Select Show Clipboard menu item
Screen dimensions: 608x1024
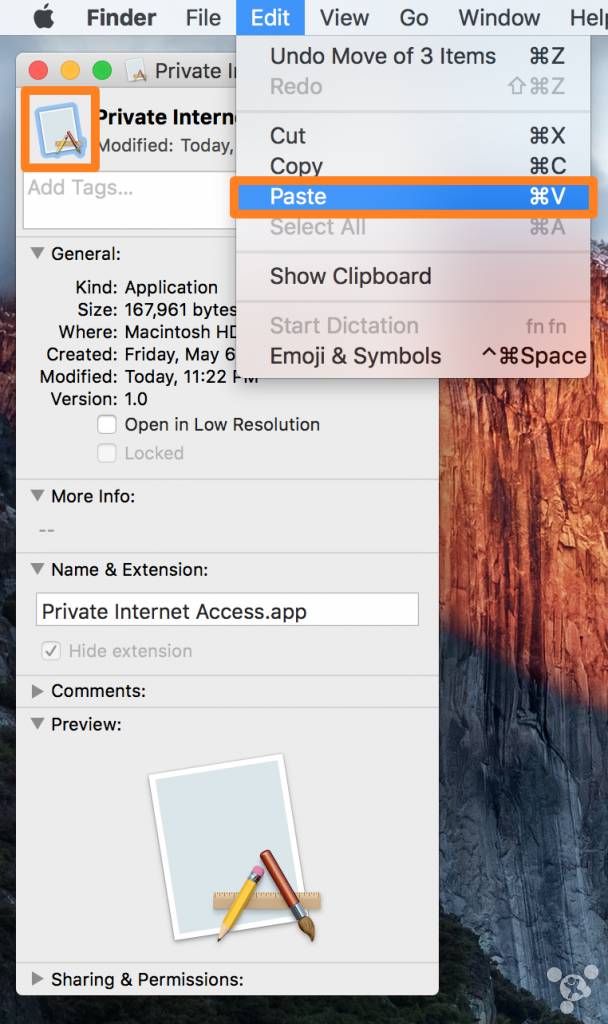point(350,276)
